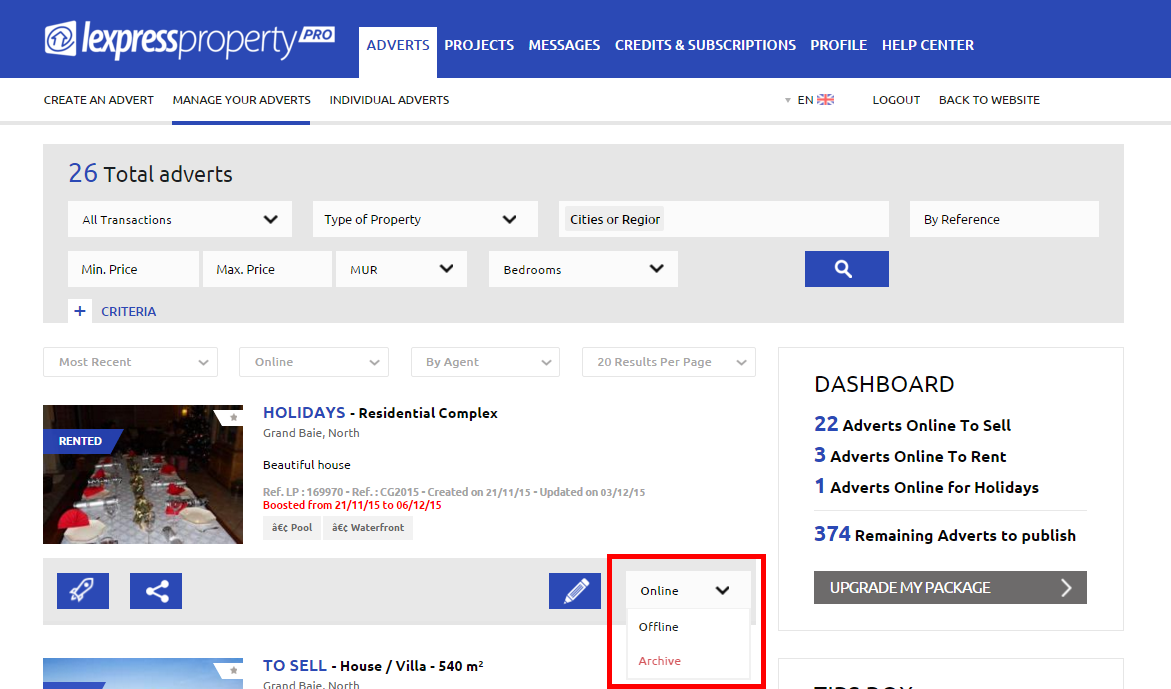Open the Holidays dinner table thumbnail
1171x689 pixels.
pos(143,474)
